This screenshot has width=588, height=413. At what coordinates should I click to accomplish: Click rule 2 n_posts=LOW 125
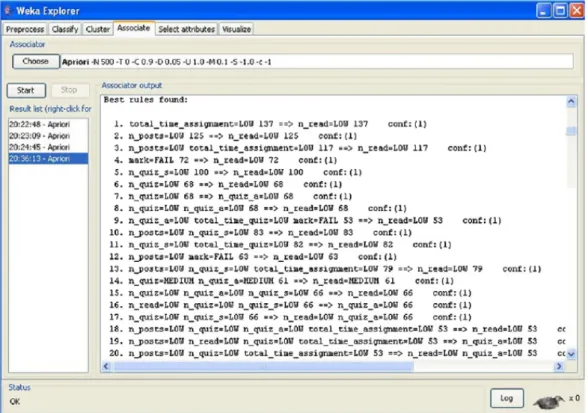click(x=235, y=136)
